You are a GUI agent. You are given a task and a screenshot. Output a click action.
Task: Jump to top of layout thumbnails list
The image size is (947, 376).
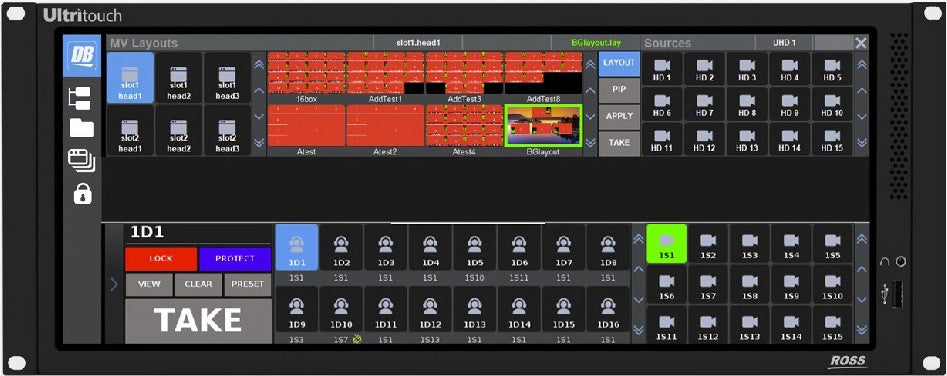point(590,65)
